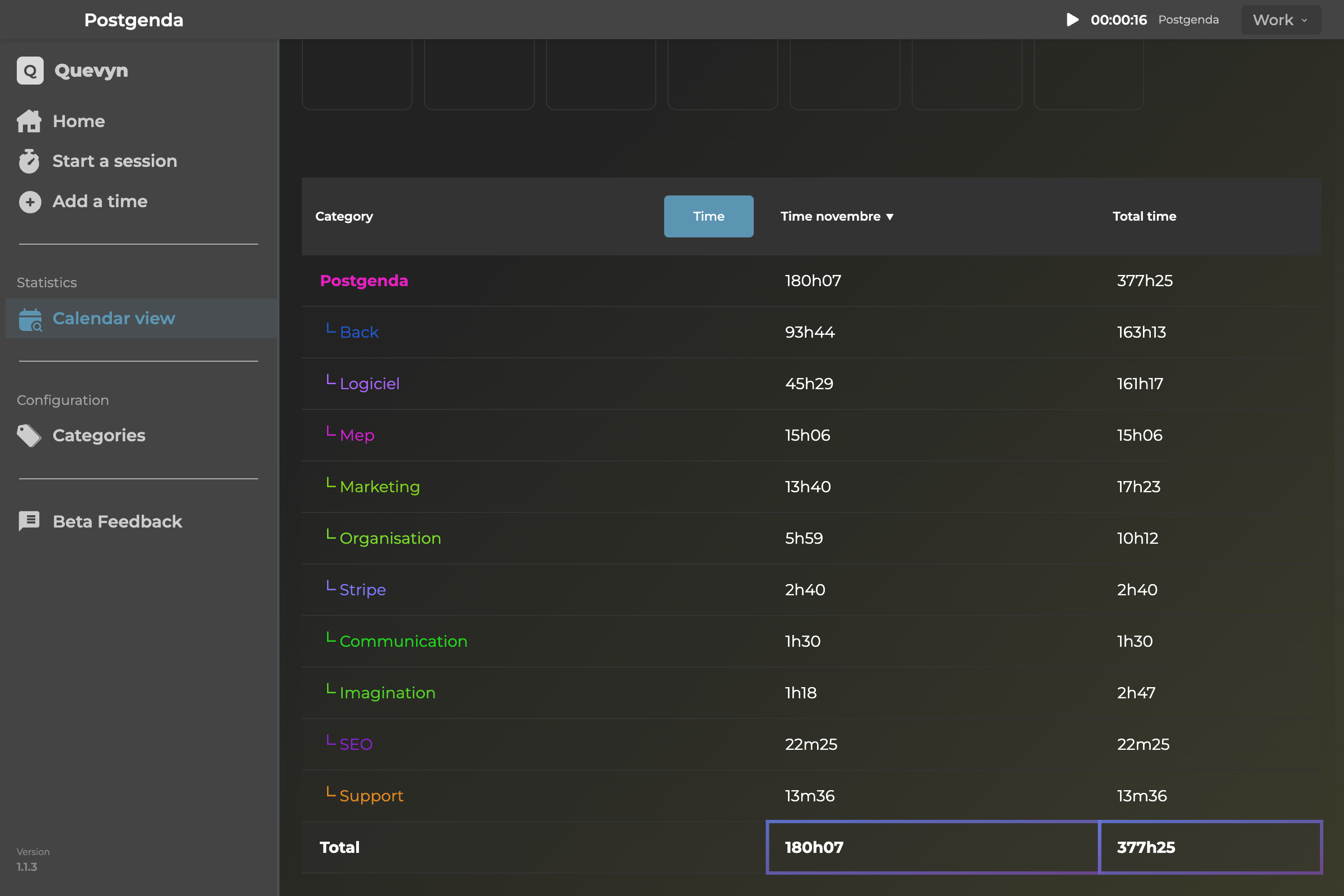Click the Quevyn user name
The height and width of the screenshot is (896, 1344).
(x=91, y=71)
